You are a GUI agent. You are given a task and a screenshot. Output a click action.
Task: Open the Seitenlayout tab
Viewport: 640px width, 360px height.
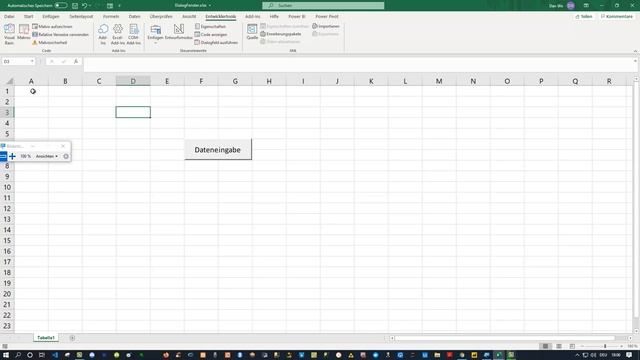pos(81,16)
